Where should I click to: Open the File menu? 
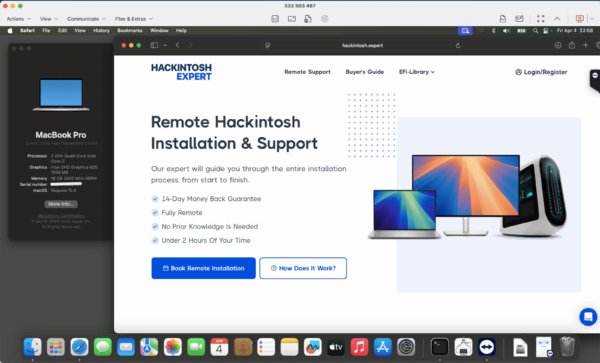(46, 31)
